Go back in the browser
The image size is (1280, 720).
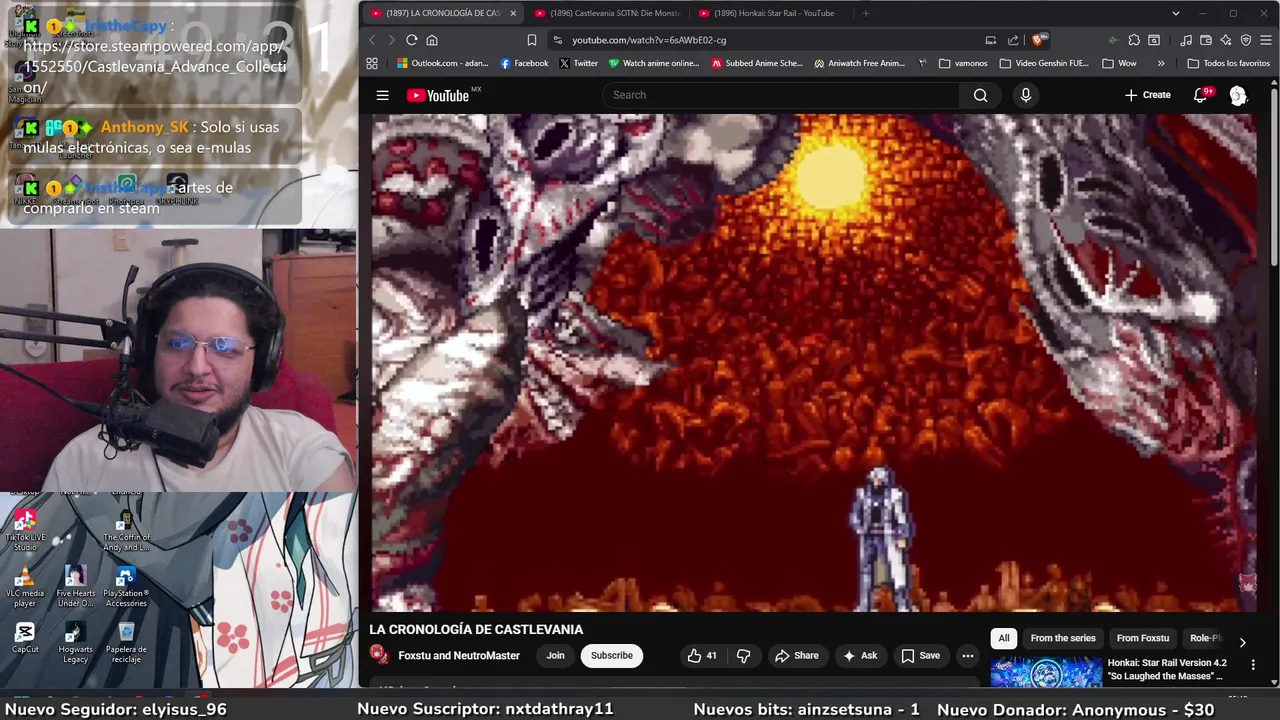(x=372, y=40)
